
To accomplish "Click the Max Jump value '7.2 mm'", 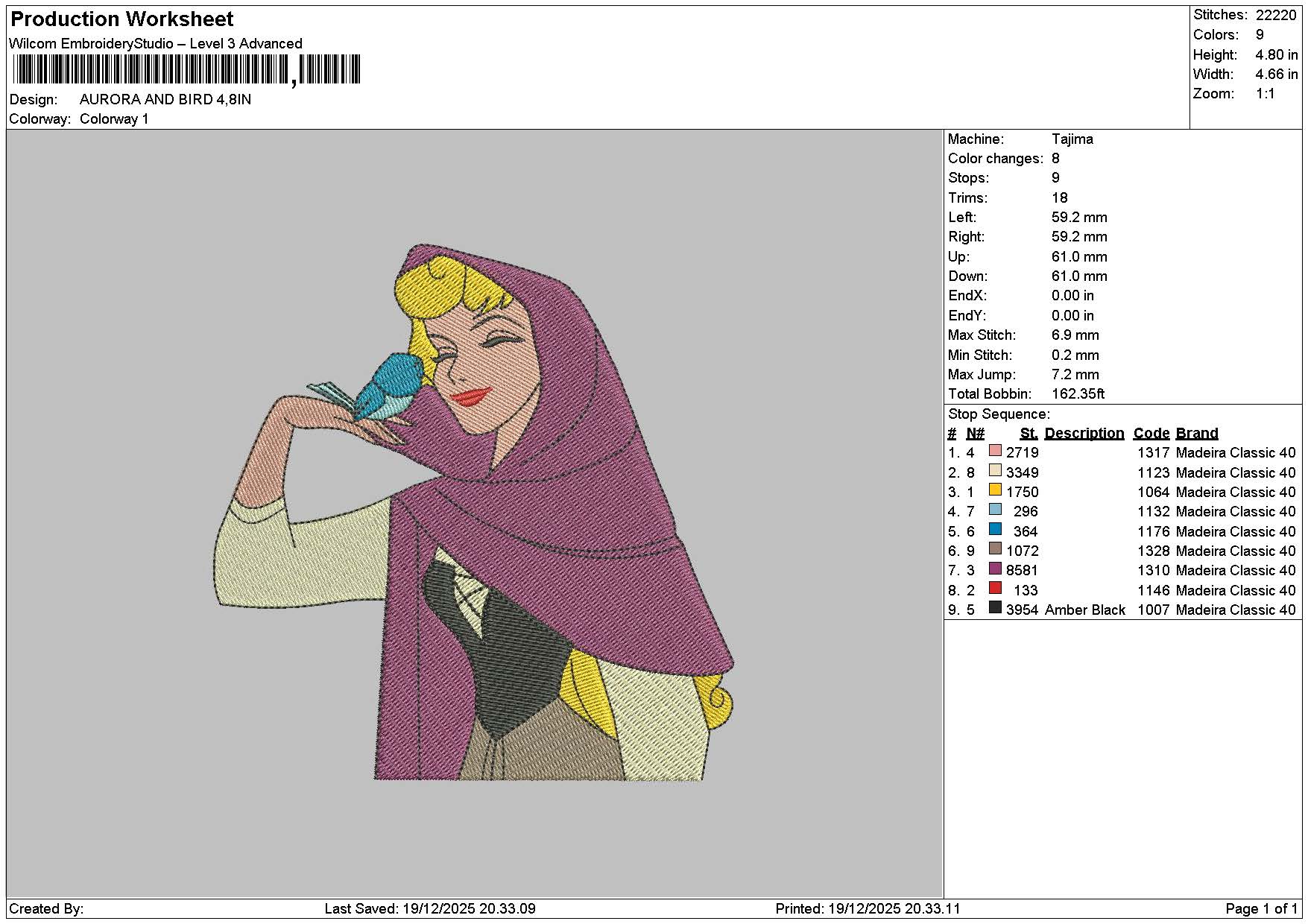I will [1075, 375].
